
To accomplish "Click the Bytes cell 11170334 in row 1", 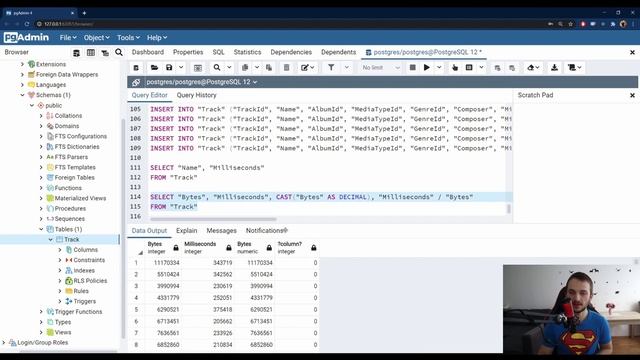I will point(163,263).
